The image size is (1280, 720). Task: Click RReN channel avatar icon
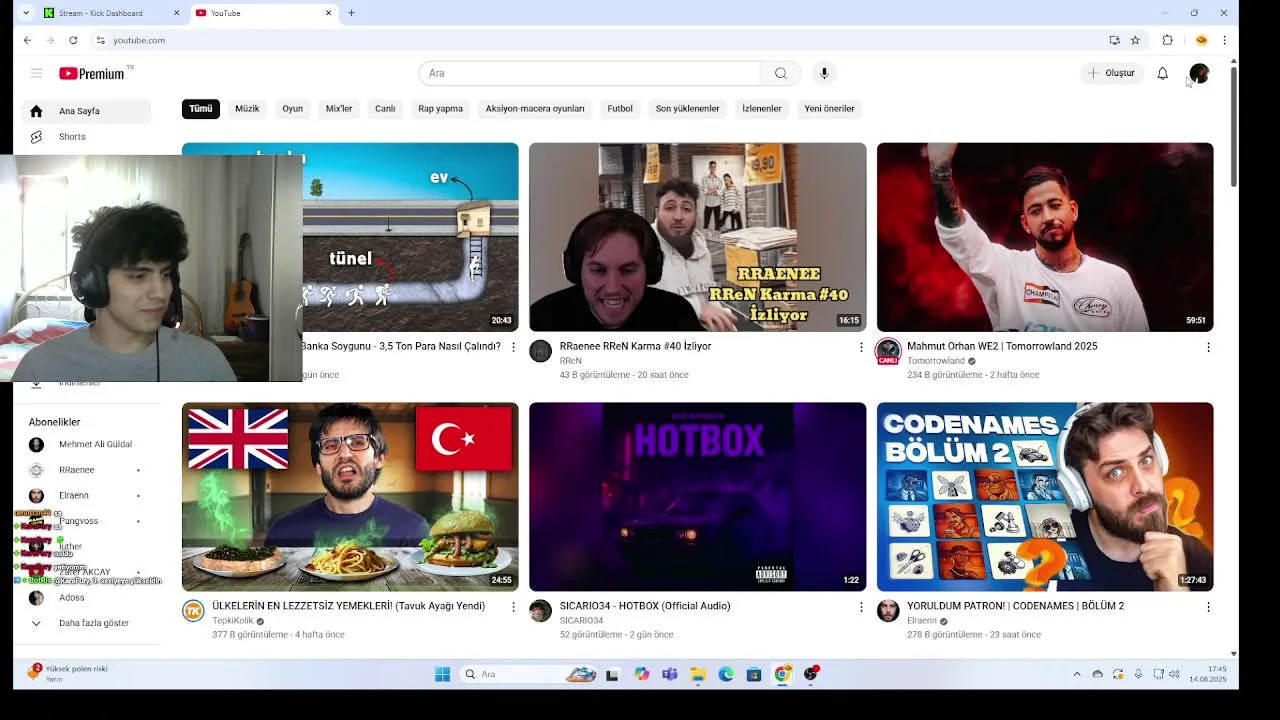click(540, 351)
